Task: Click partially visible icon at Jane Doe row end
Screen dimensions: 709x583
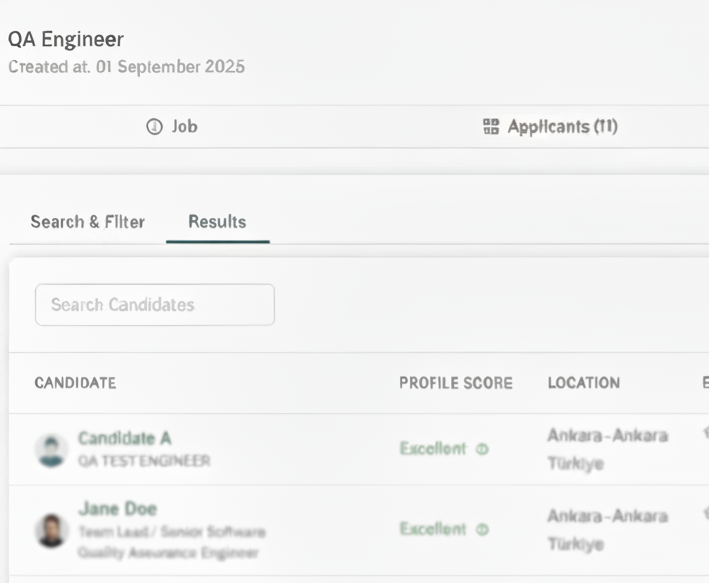Action: (x=705, y=513)
